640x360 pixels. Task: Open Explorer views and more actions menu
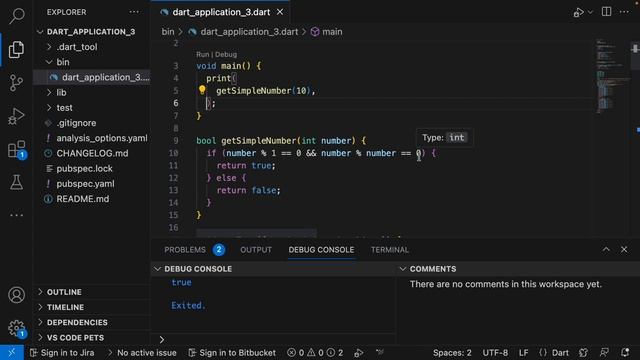[134, 12]
